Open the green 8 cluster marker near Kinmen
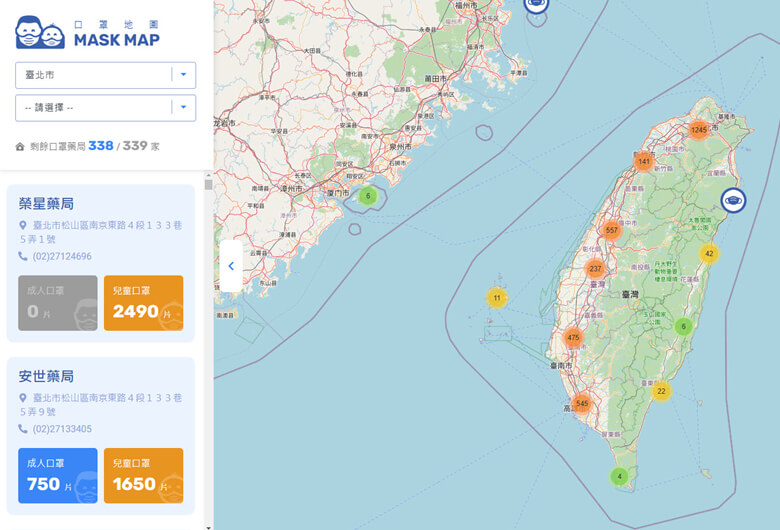780x530 pixels. 368,196
